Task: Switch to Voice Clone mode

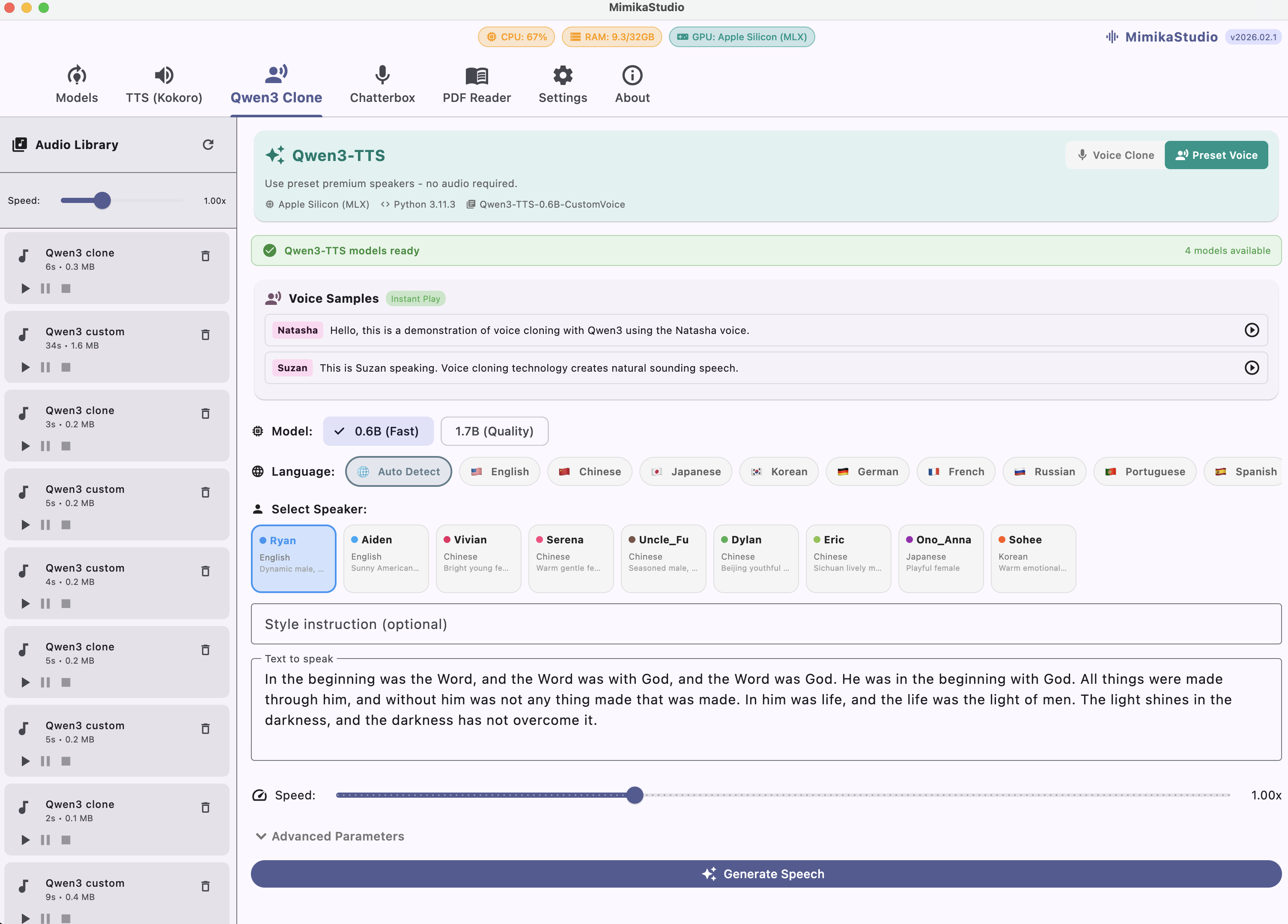Action: pos(1115,155)
